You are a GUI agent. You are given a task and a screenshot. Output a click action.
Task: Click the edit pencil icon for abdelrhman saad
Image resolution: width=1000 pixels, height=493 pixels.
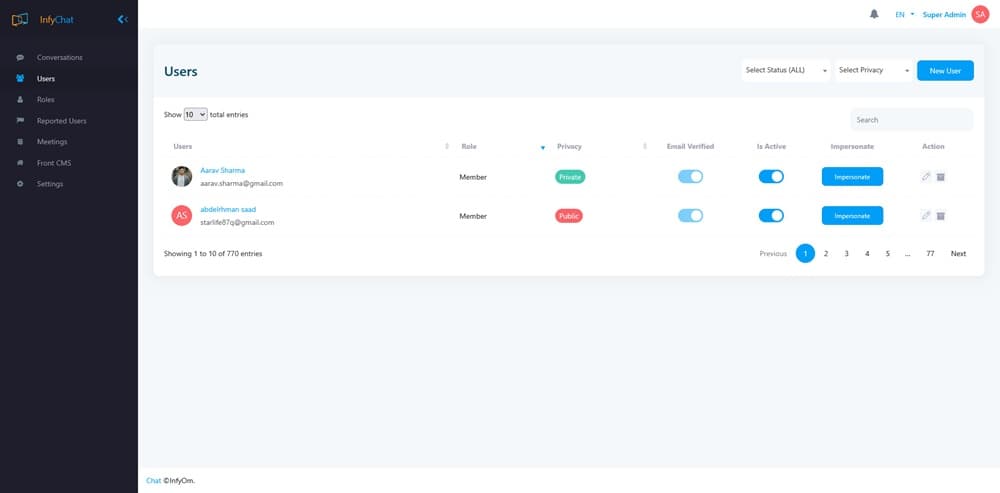pyautogui.click(x=926, y=216)
